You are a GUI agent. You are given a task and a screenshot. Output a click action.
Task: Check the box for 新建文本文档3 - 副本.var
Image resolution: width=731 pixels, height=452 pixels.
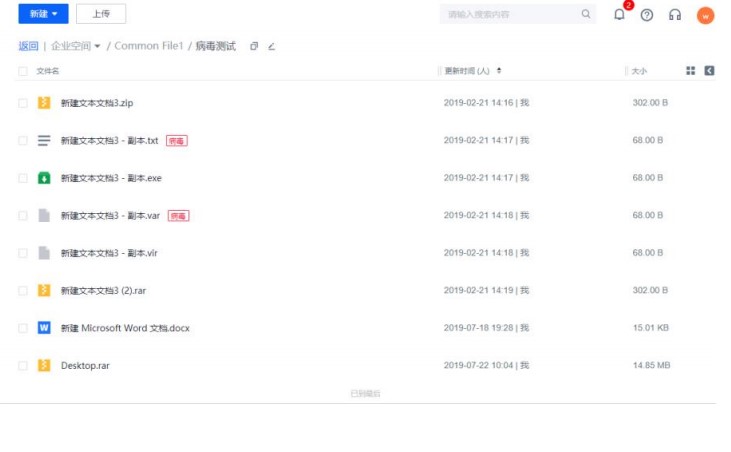pos(23,215)
